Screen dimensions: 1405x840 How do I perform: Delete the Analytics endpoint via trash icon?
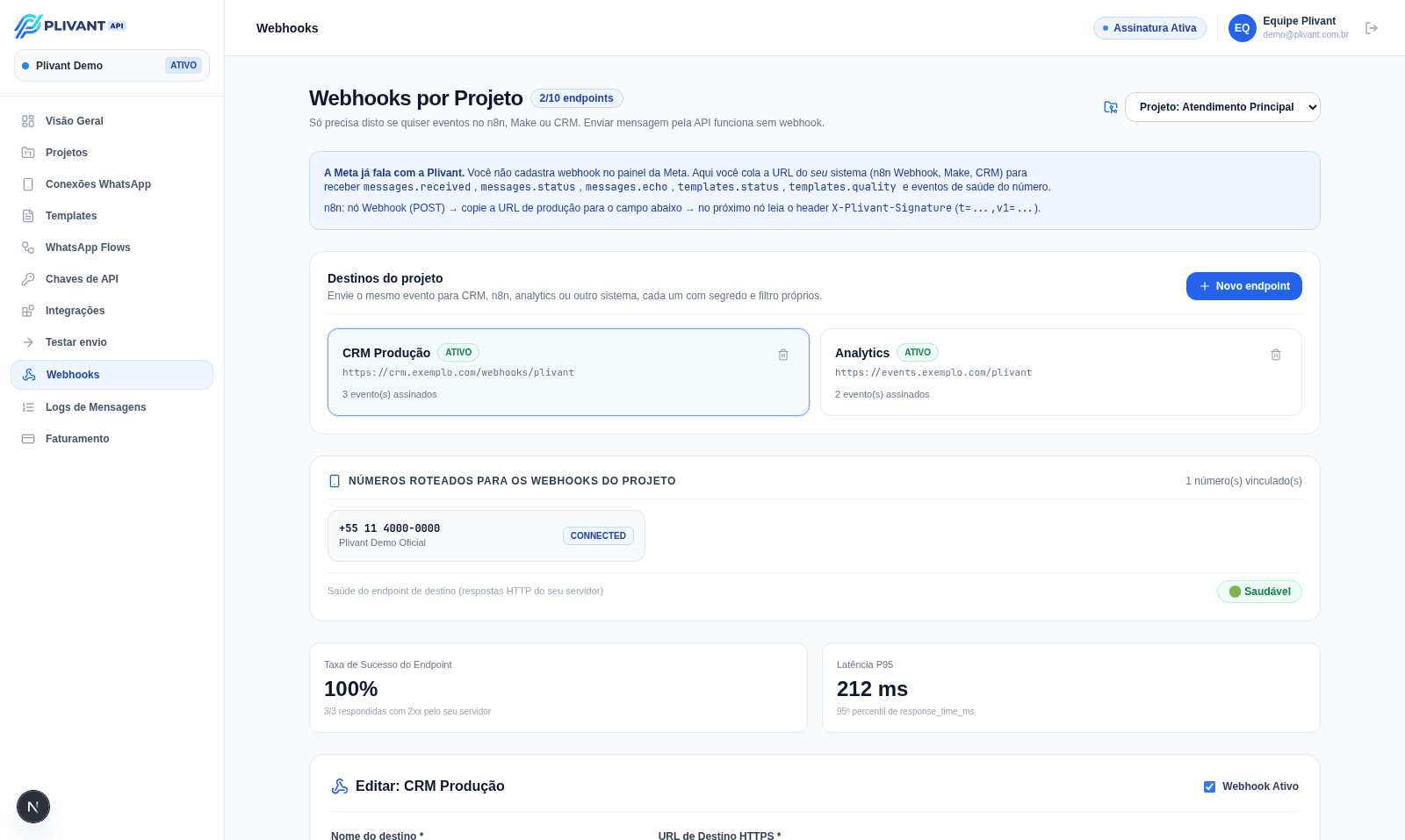(x=1276, y=355)
